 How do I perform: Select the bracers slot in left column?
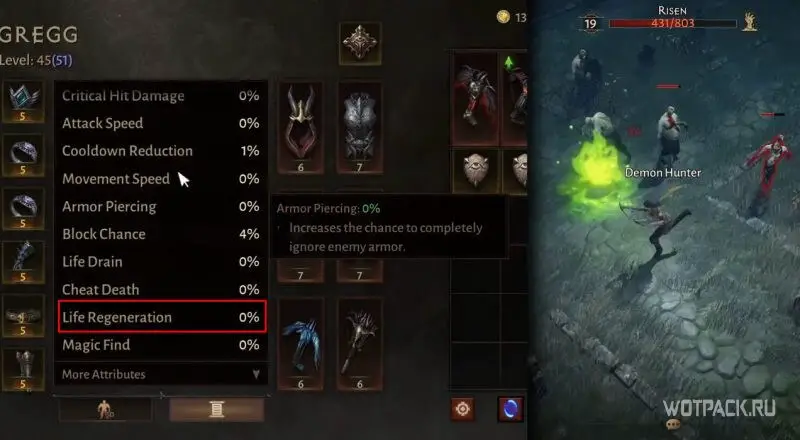[23, 262]
